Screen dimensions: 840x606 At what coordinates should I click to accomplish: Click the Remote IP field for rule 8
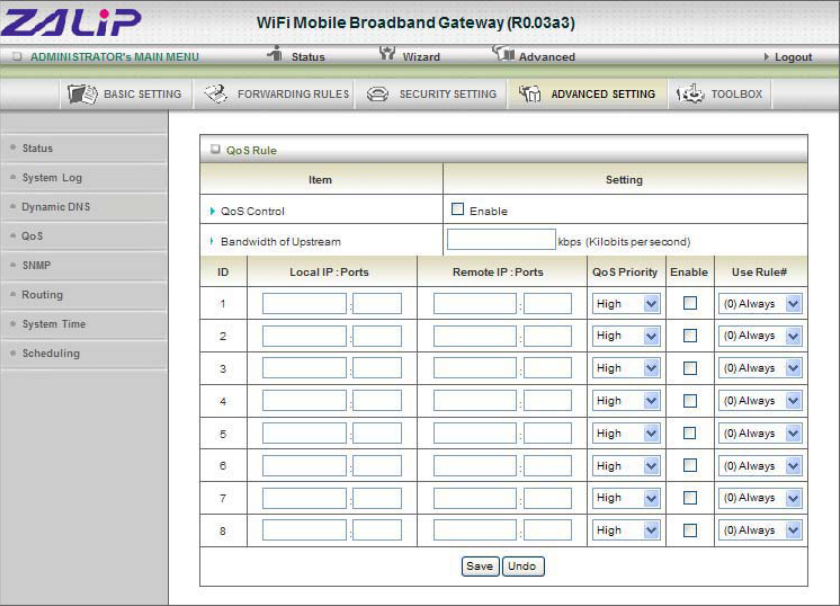475,530
